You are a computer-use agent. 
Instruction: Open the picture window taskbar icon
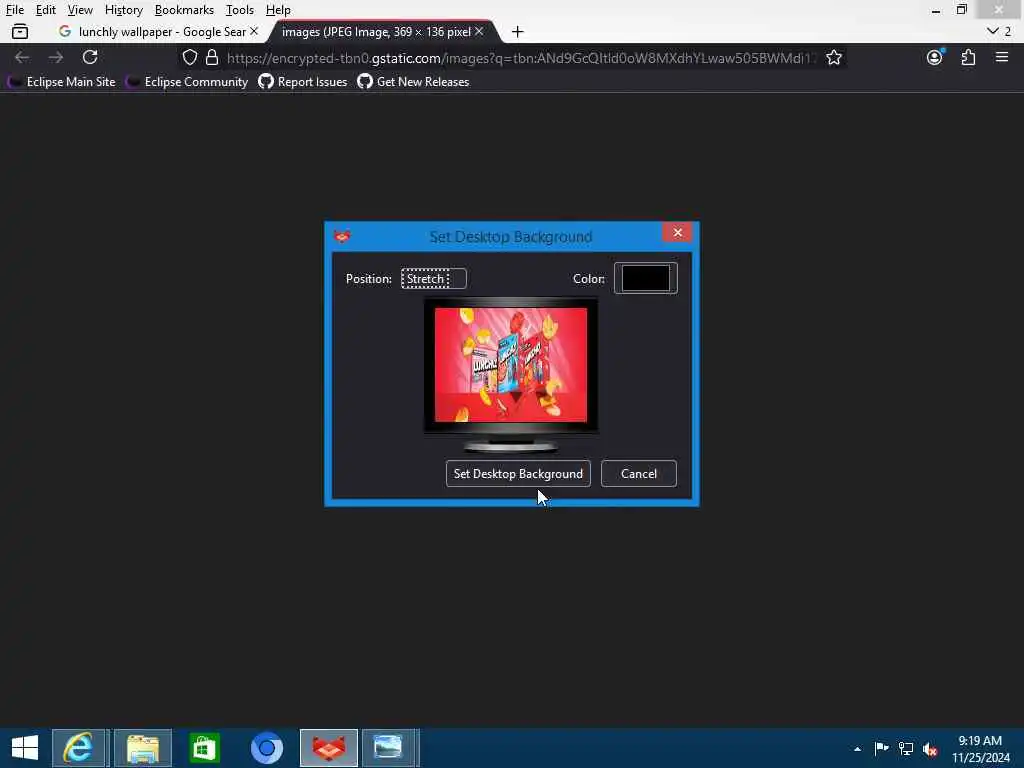388,748
